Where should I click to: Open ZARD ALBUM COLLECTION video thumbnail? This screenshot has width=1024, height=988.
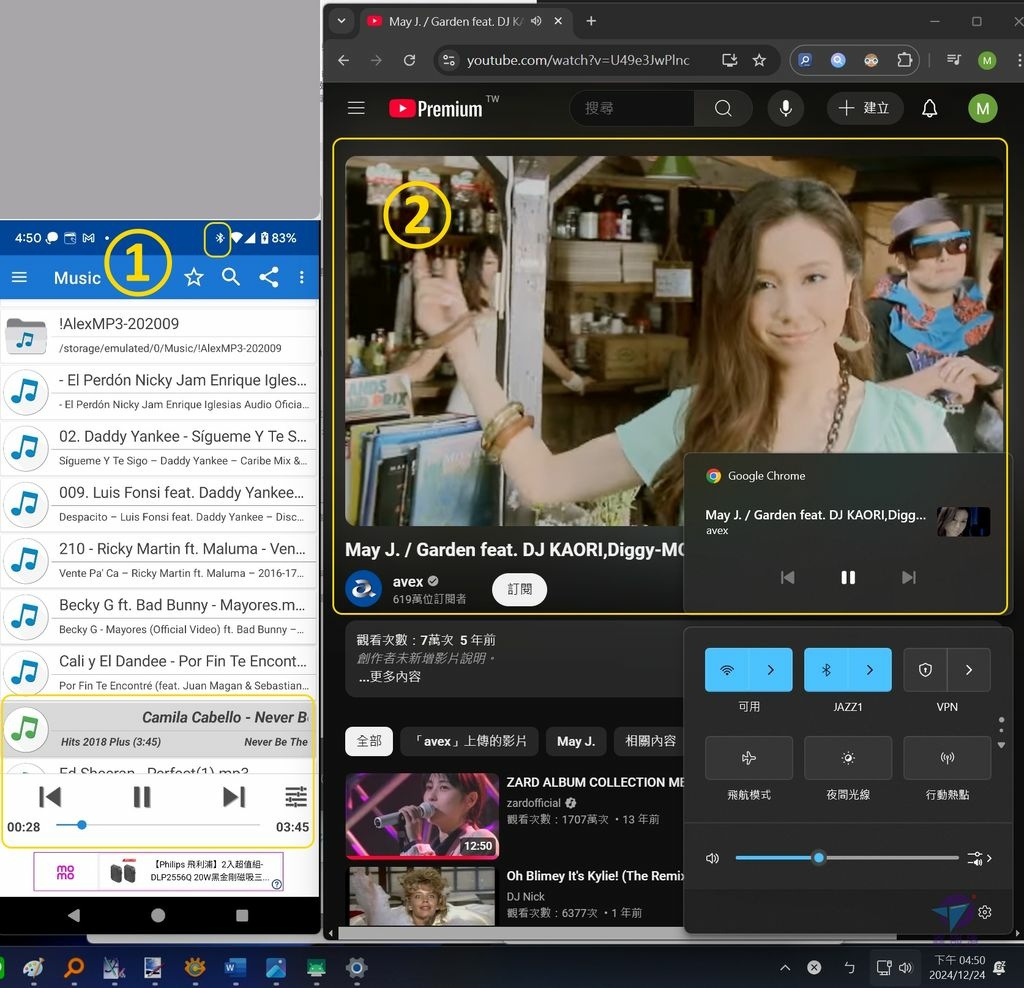point(422,815)
